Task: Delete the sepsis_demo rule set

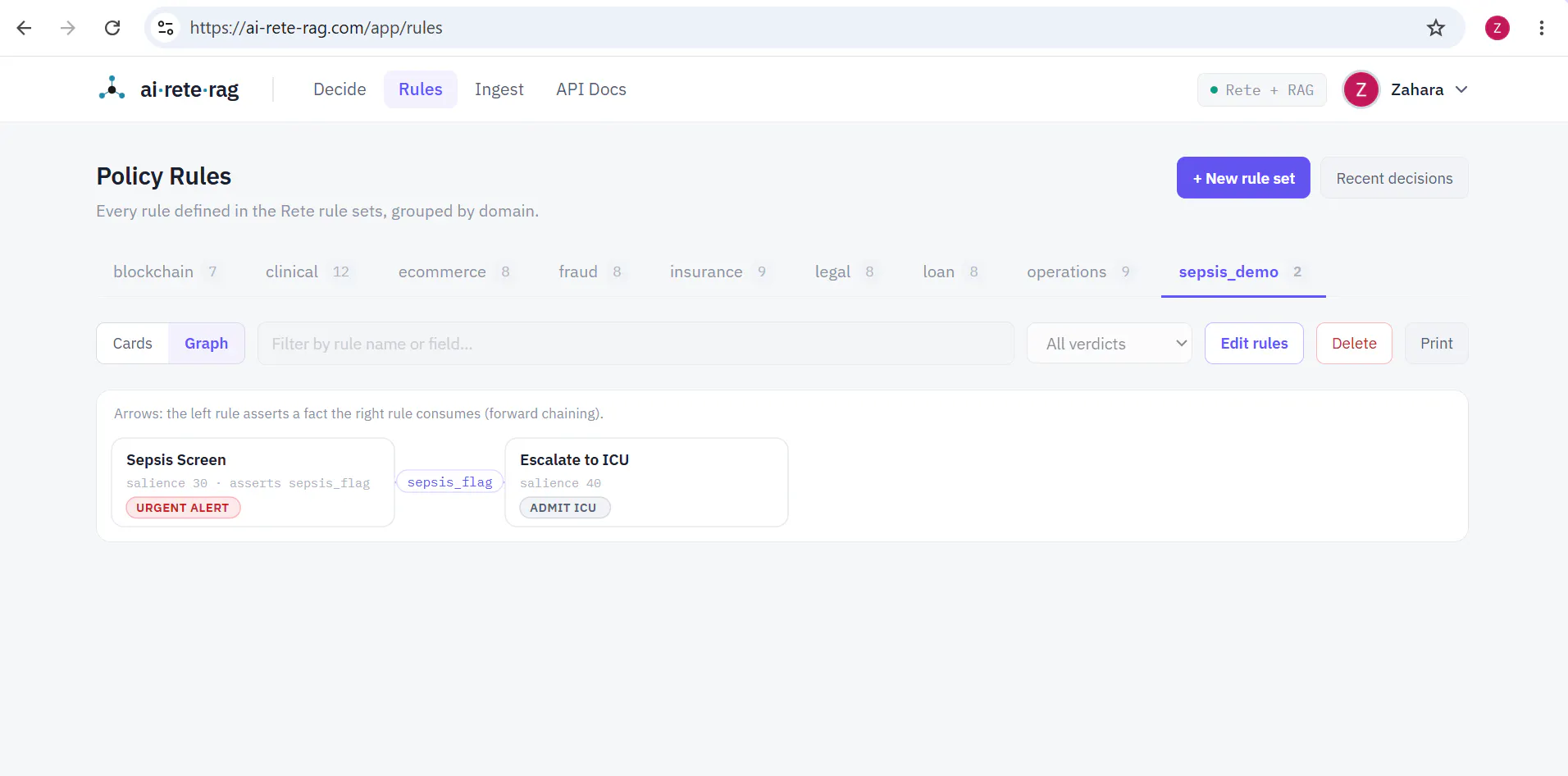Action: 1354,344
